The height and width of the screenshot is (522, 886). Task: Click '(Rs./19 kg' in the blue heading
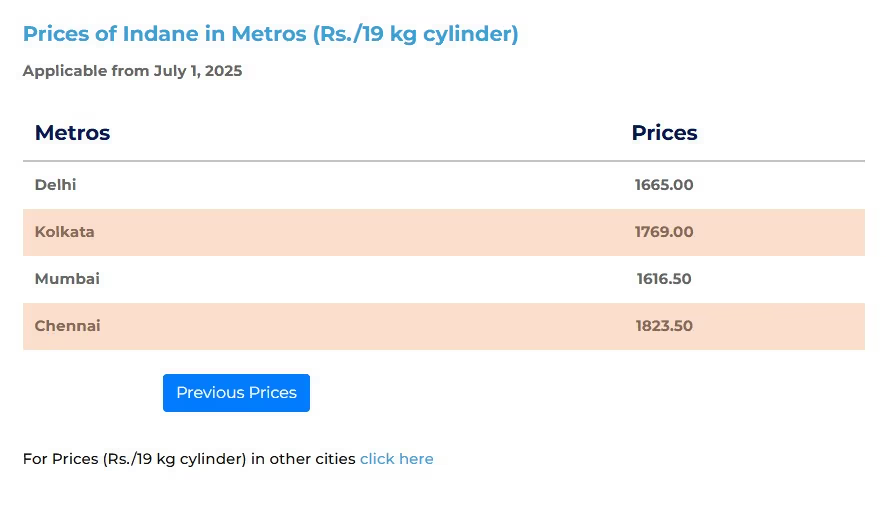click(x=365, y=34)
